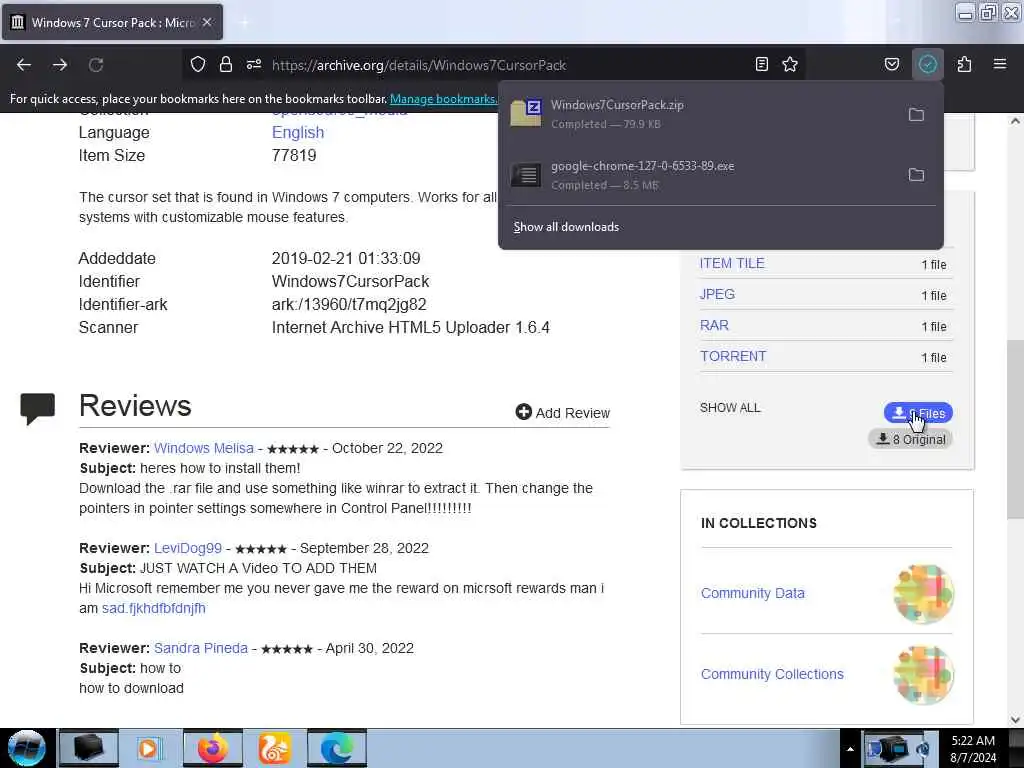The height and width of the screenshot is (768, 1024).
Task: Show hidden system tray icons
Action: [x=850, y=749]
